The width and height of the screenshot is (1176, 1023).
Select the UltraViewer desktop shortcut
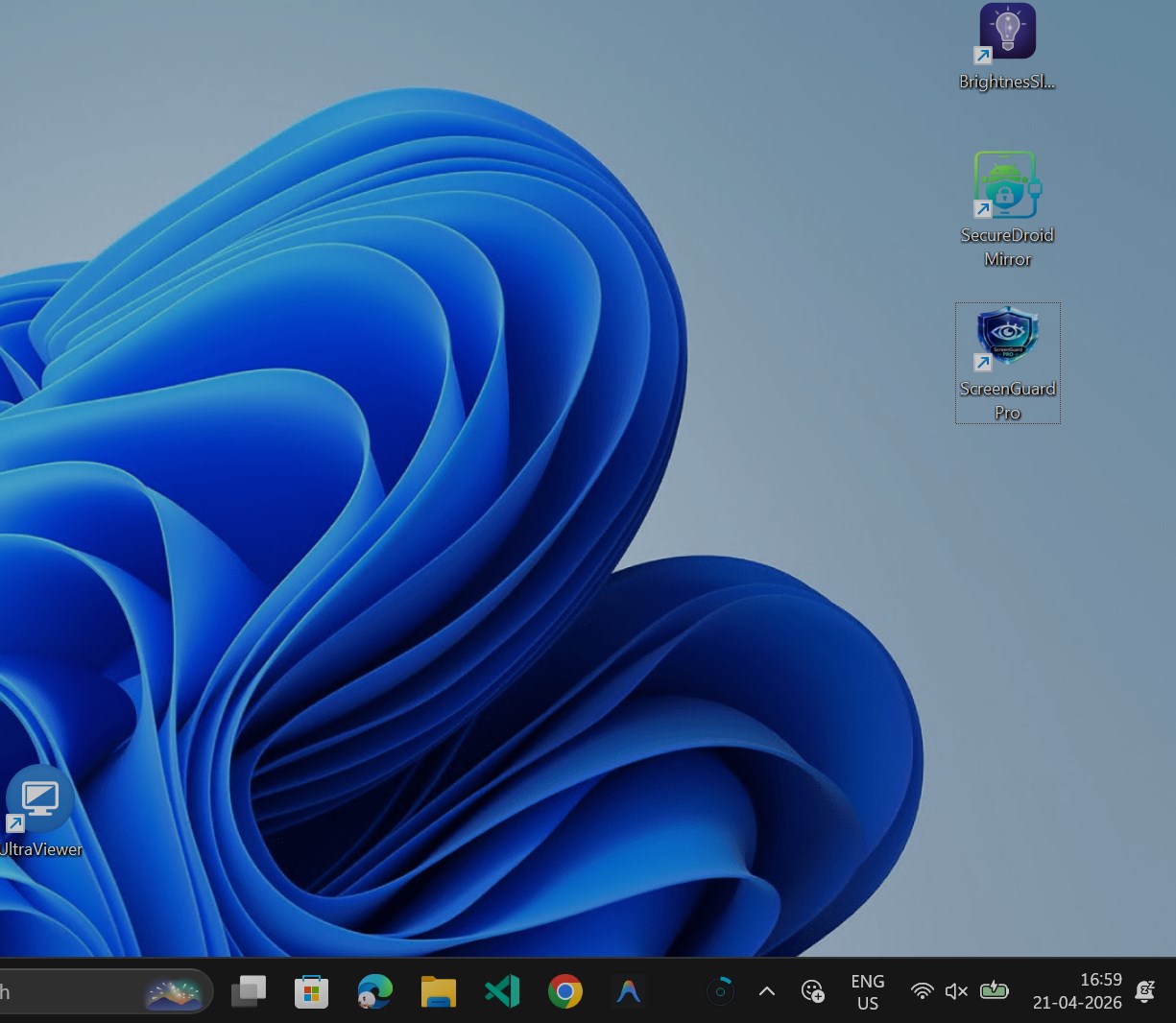click(x=39, y=813)
